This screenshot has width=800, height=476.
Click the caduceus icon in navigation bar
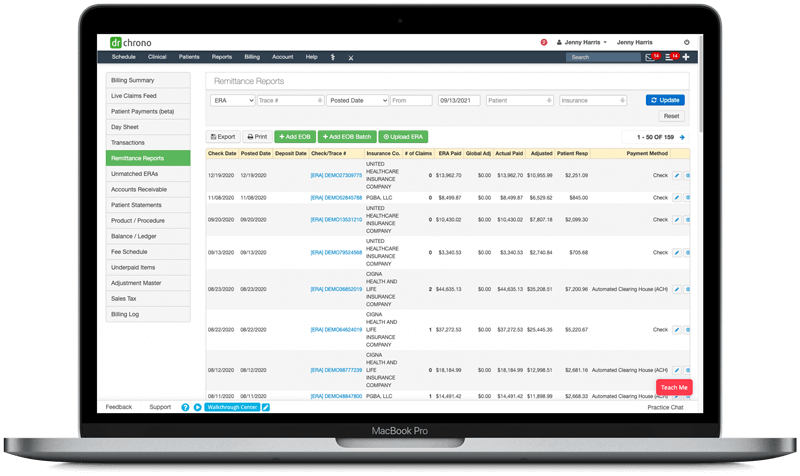coord(333,57)
